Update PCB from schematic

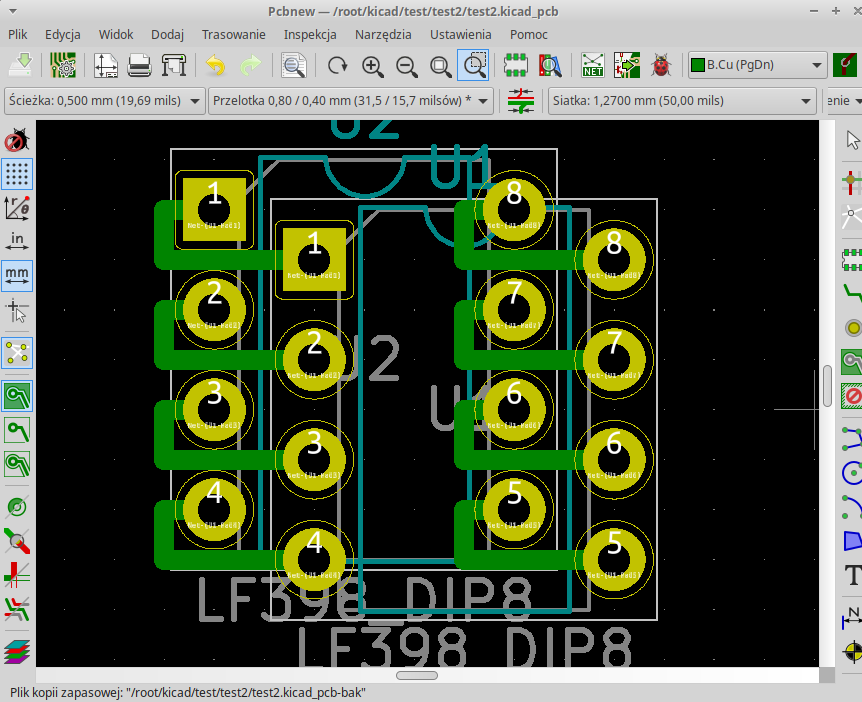point(627,65)
